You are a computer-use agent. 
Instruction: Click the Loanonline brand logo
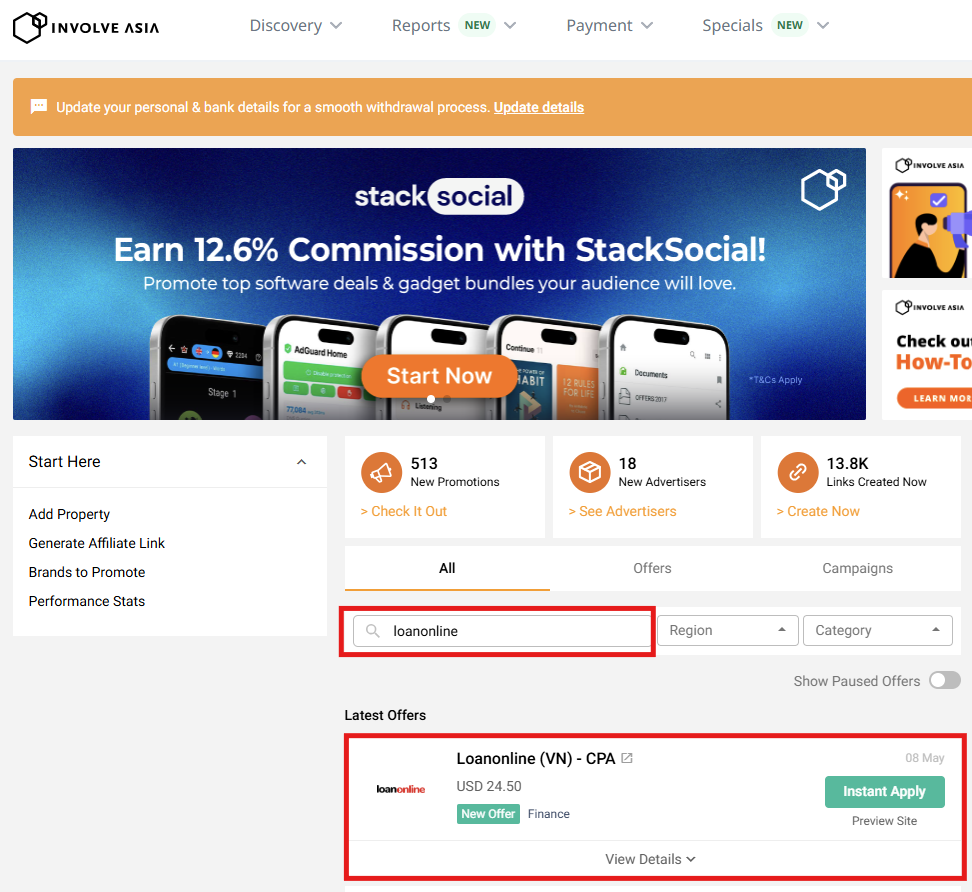tap(400, 789)
